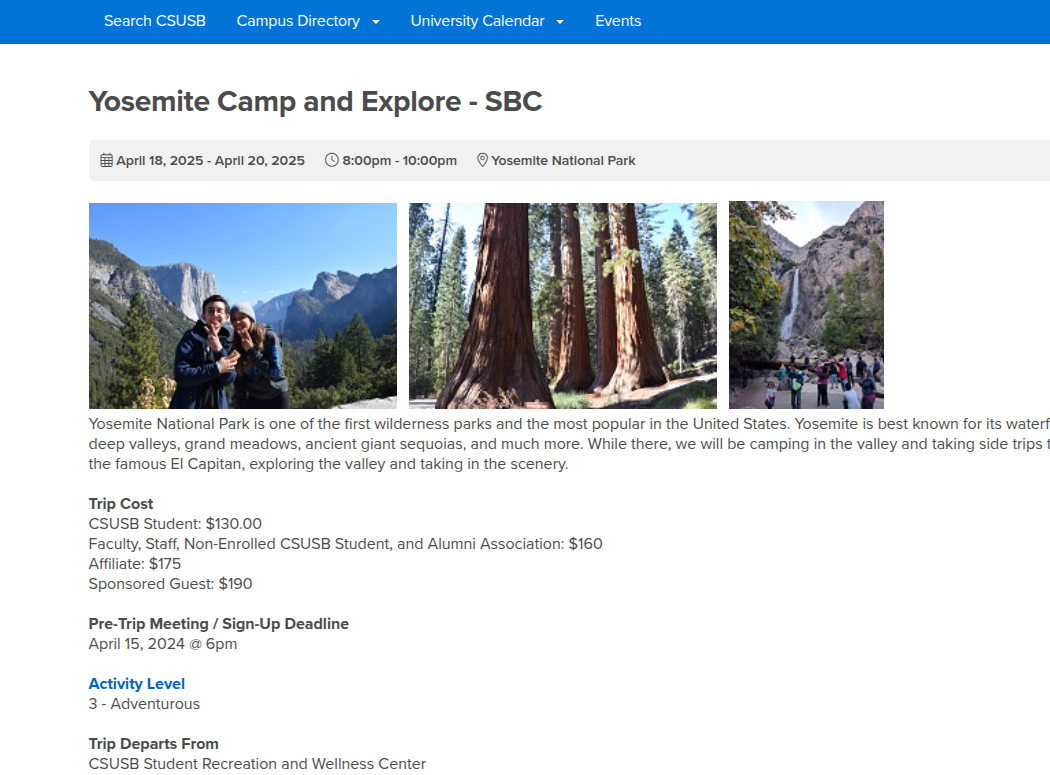Click the Pre-Trip Meeting / Sign-Up Deadline heading
The height and width of the screenshot is (775, 1050).
(219, 624)
